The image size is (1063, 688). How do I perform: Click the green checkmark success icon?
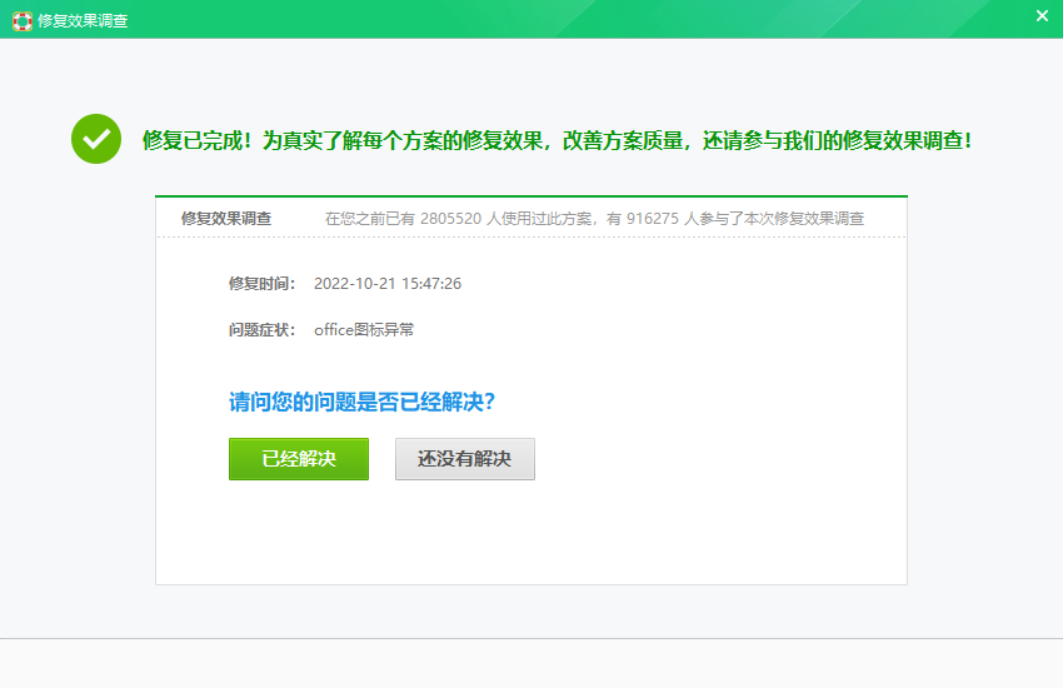[96, 139]
